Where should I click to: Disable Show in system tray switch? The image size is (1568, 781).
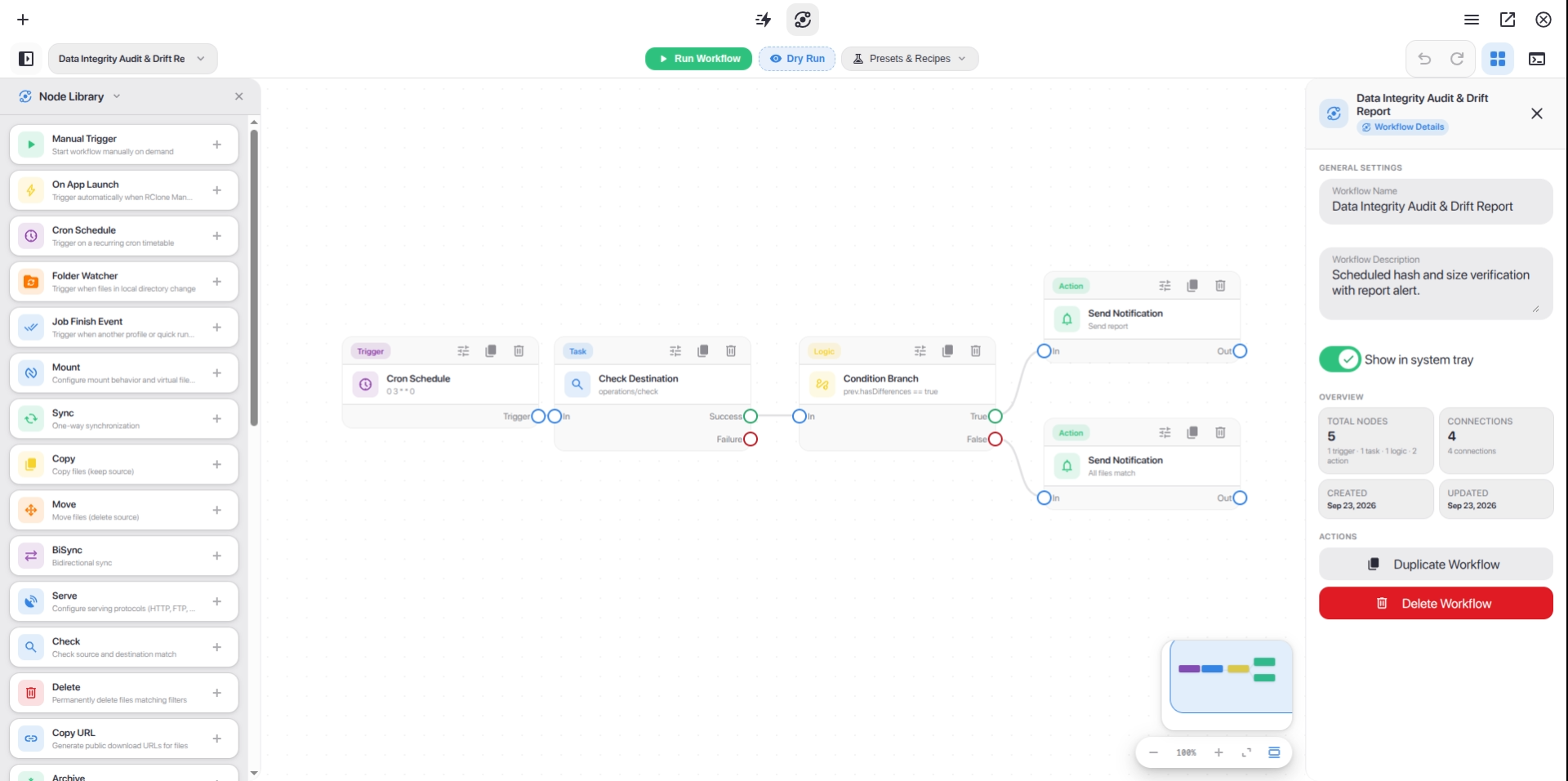1339,359
